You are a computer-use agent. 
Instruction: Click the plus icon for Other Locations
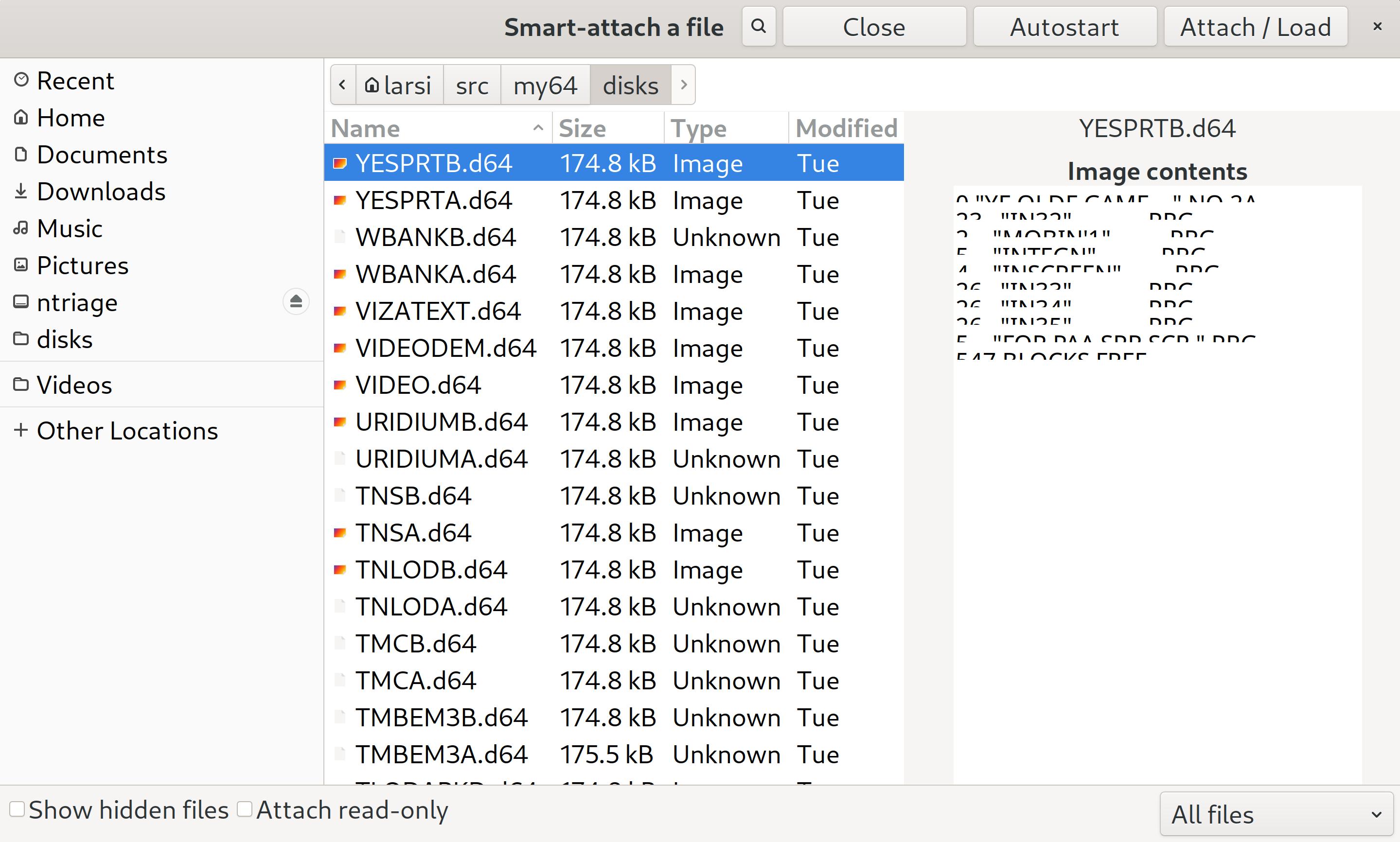[21, 430]
